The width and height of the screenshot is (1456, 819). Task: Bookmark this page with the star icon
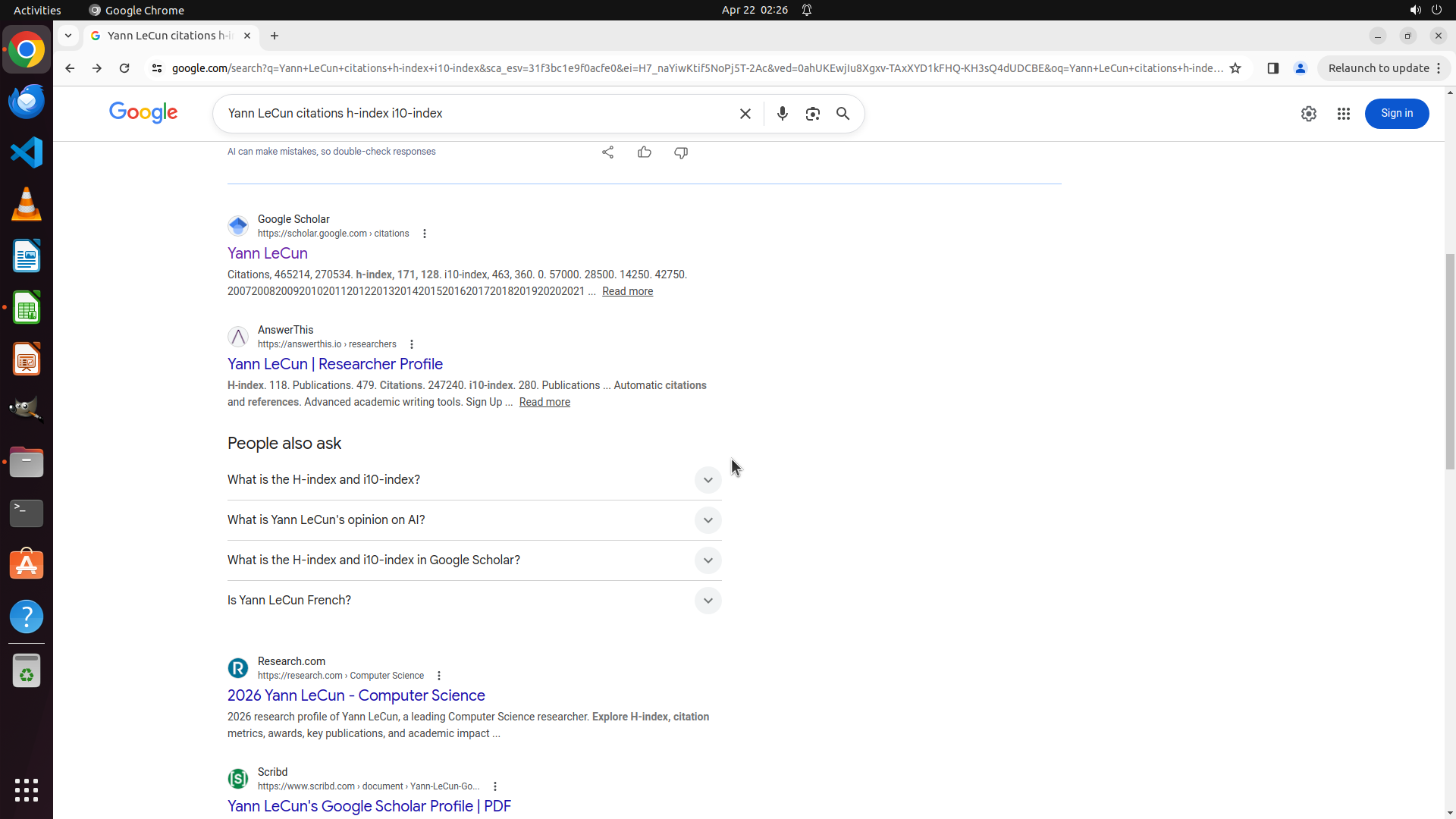pyautogui.click(x=1235, y=68)
